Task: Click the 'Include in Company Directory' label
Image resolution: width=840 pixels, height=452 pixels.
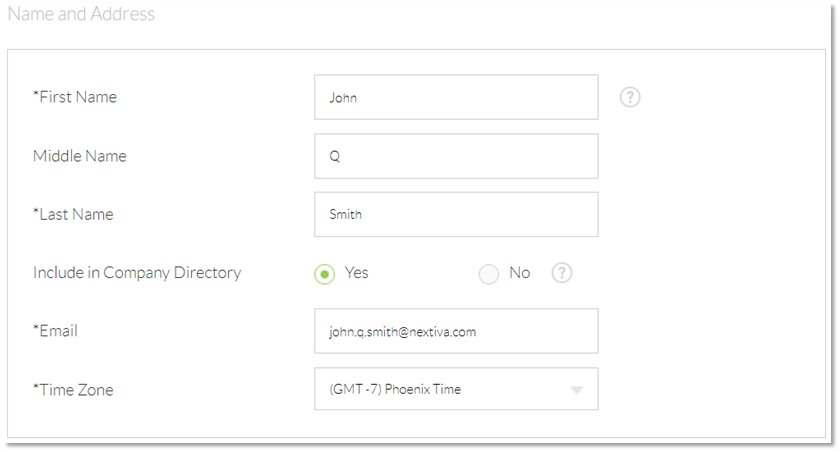Action: coord(137,273)
